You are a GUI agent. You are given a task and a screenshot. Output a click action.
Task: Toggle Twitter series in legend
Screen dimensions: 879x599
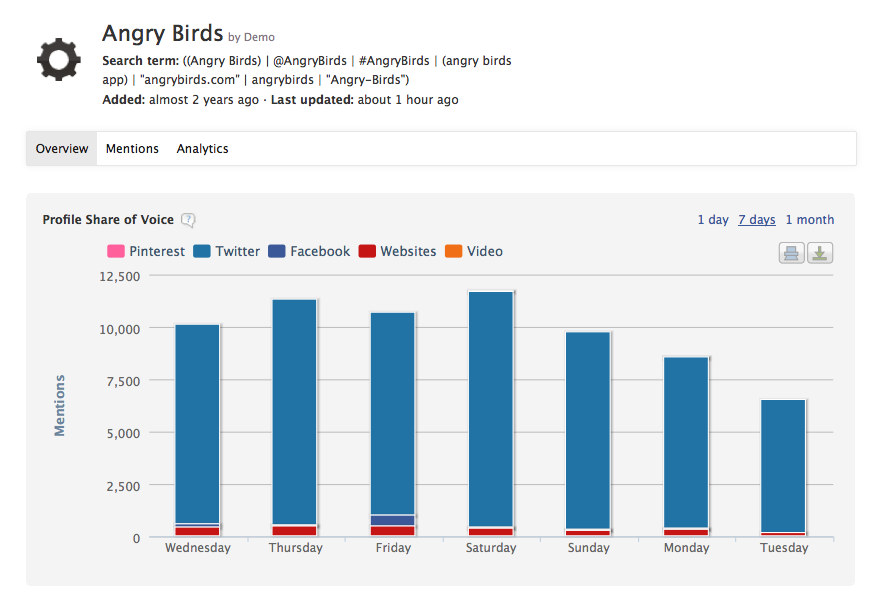227,252
